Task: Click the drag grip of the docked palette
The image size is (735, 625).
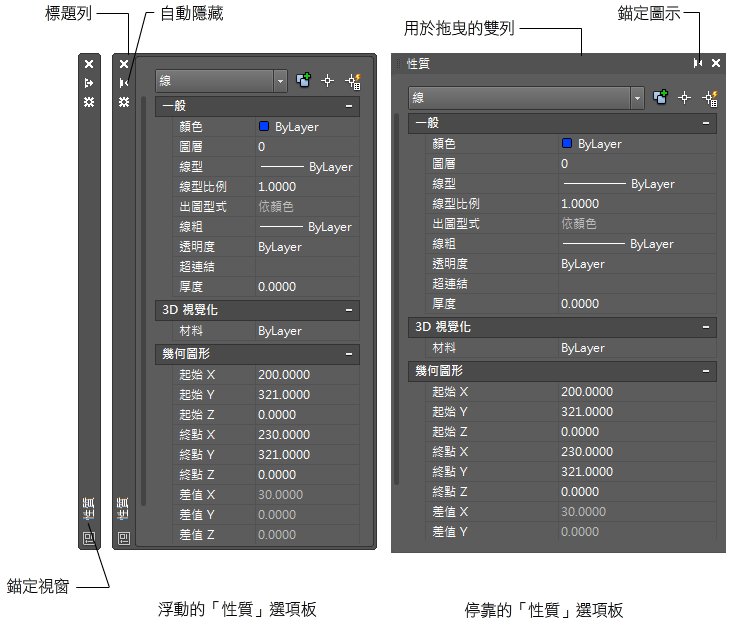Action: pos(398,63)
